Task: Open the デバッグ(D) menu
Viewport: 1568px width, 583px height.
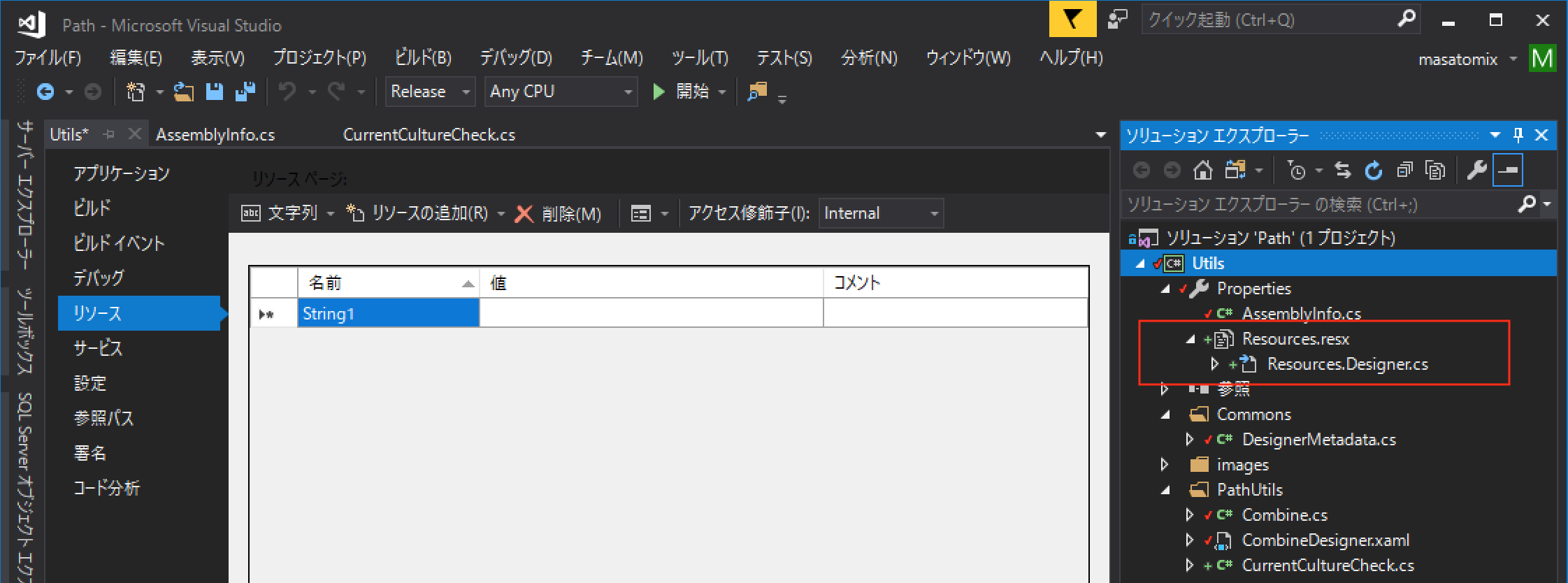Action: (x=516, y=57)
